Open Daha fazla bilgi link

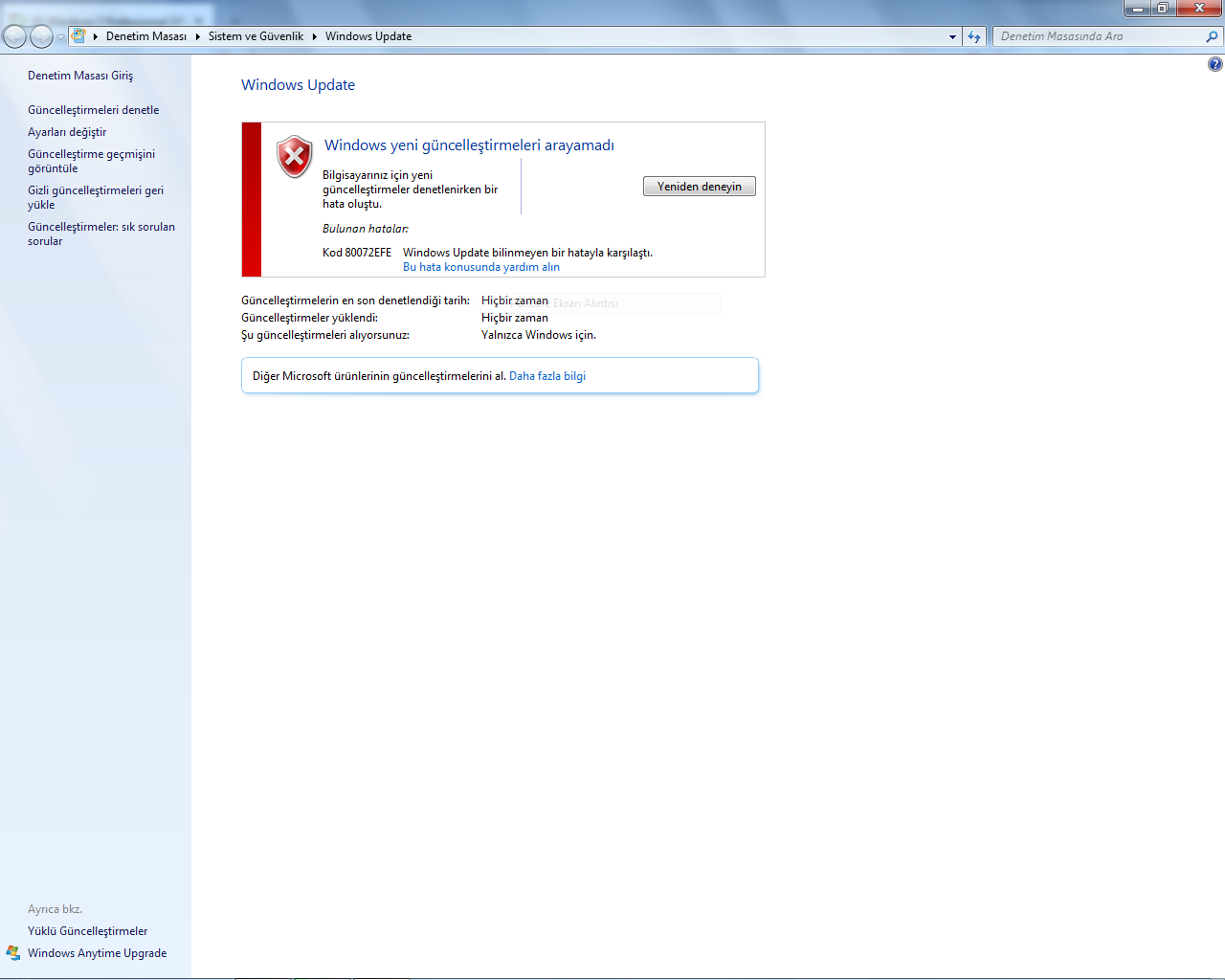(x=547, y=376)
